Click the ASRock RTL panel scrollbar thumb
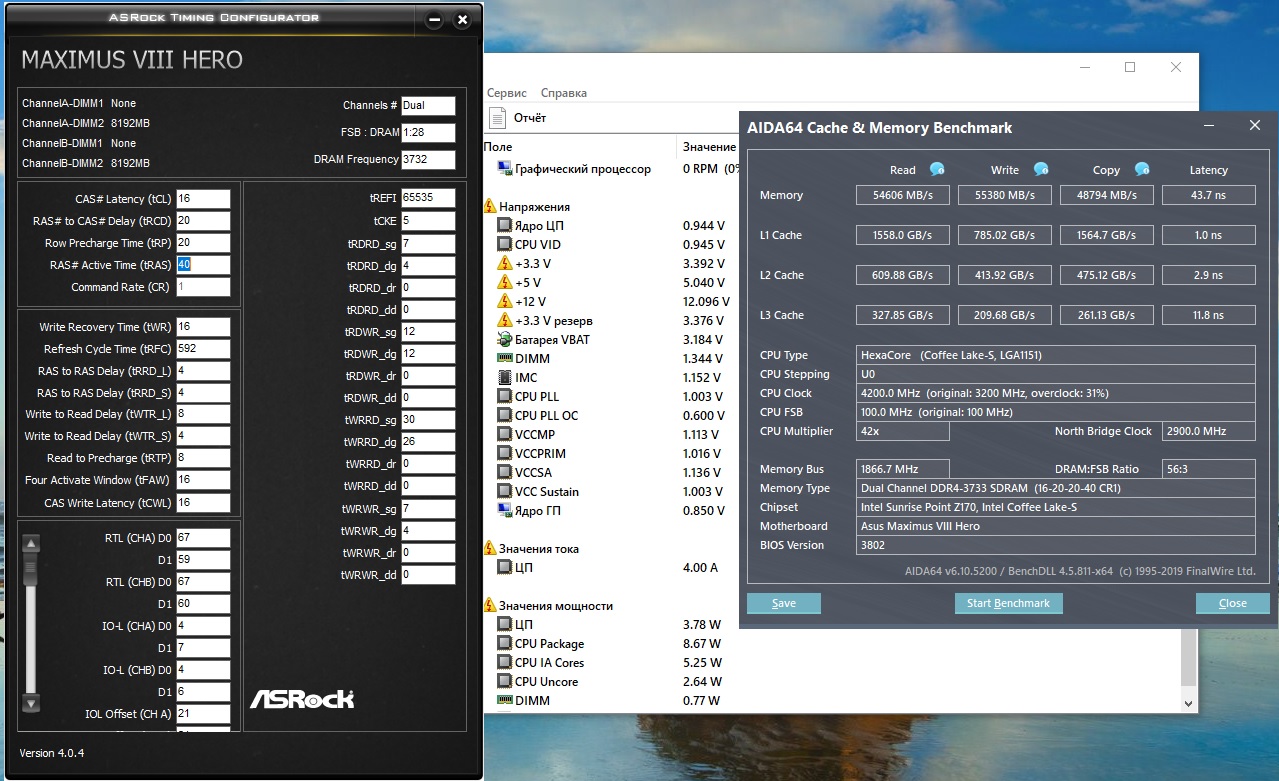Image resolution: width=1279 pixels, height=781 pixels. [x=31, y=570]
